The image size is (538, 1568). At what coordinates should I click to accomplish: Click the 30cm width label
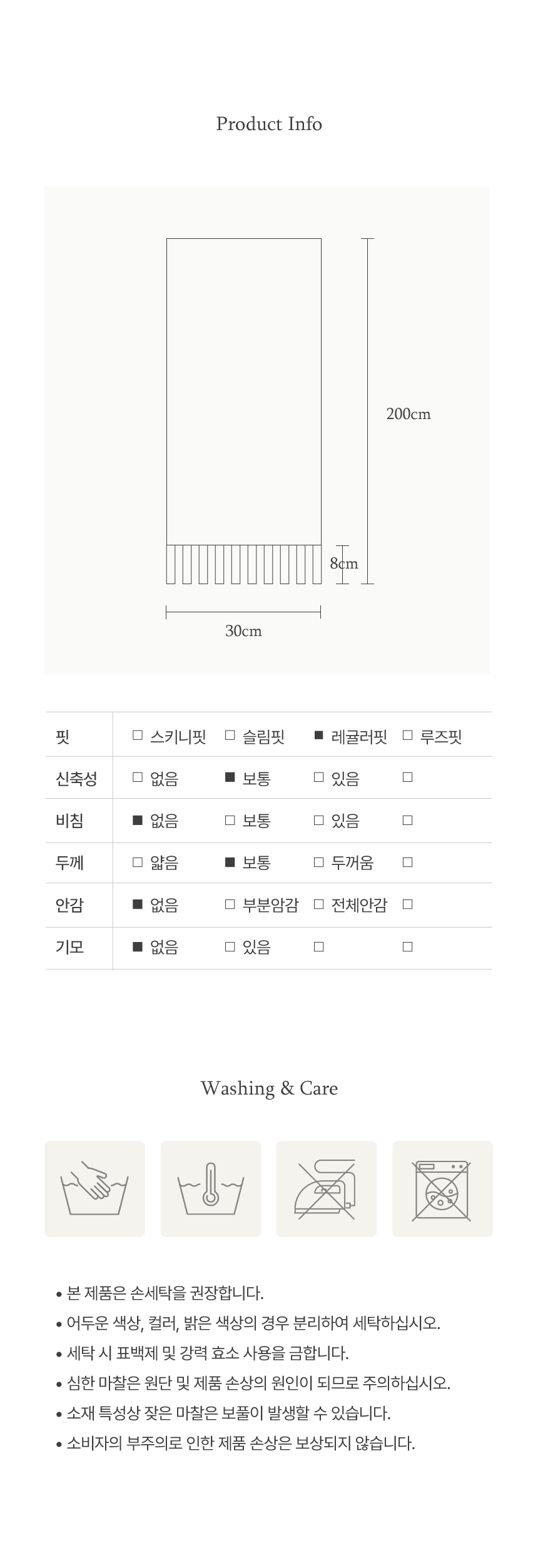click(243, 631)
